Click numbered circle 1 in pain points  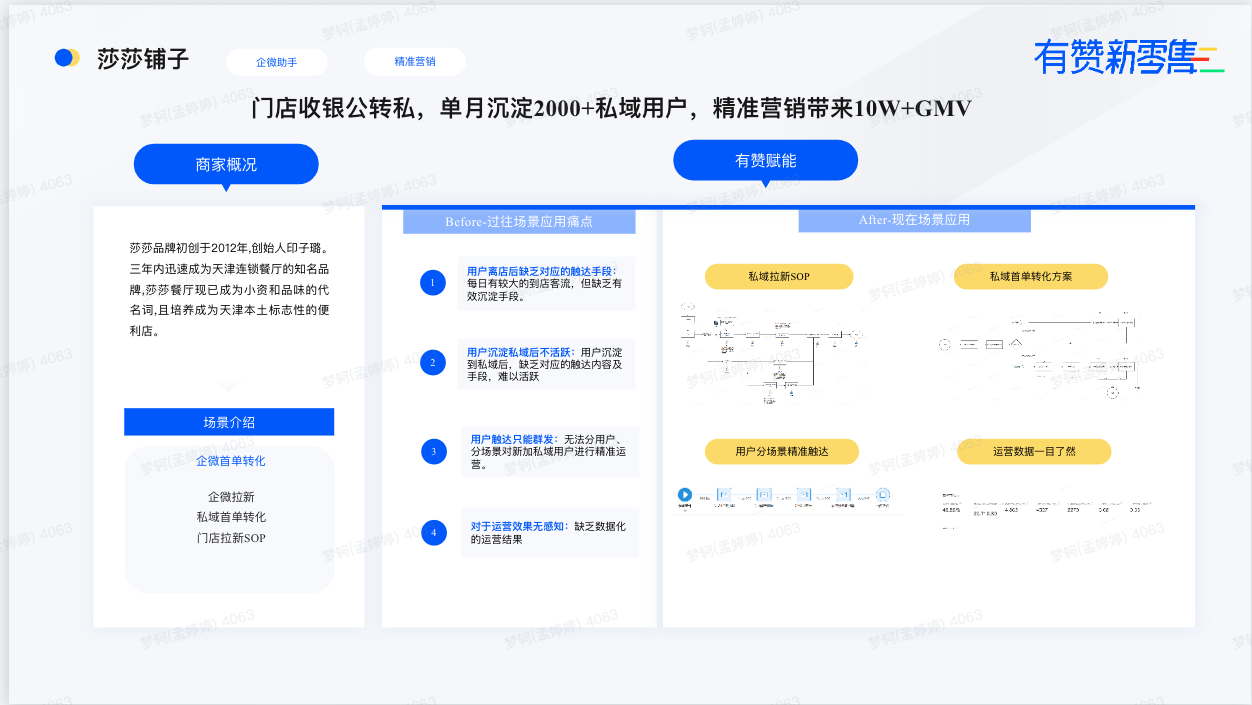[432, 283]
